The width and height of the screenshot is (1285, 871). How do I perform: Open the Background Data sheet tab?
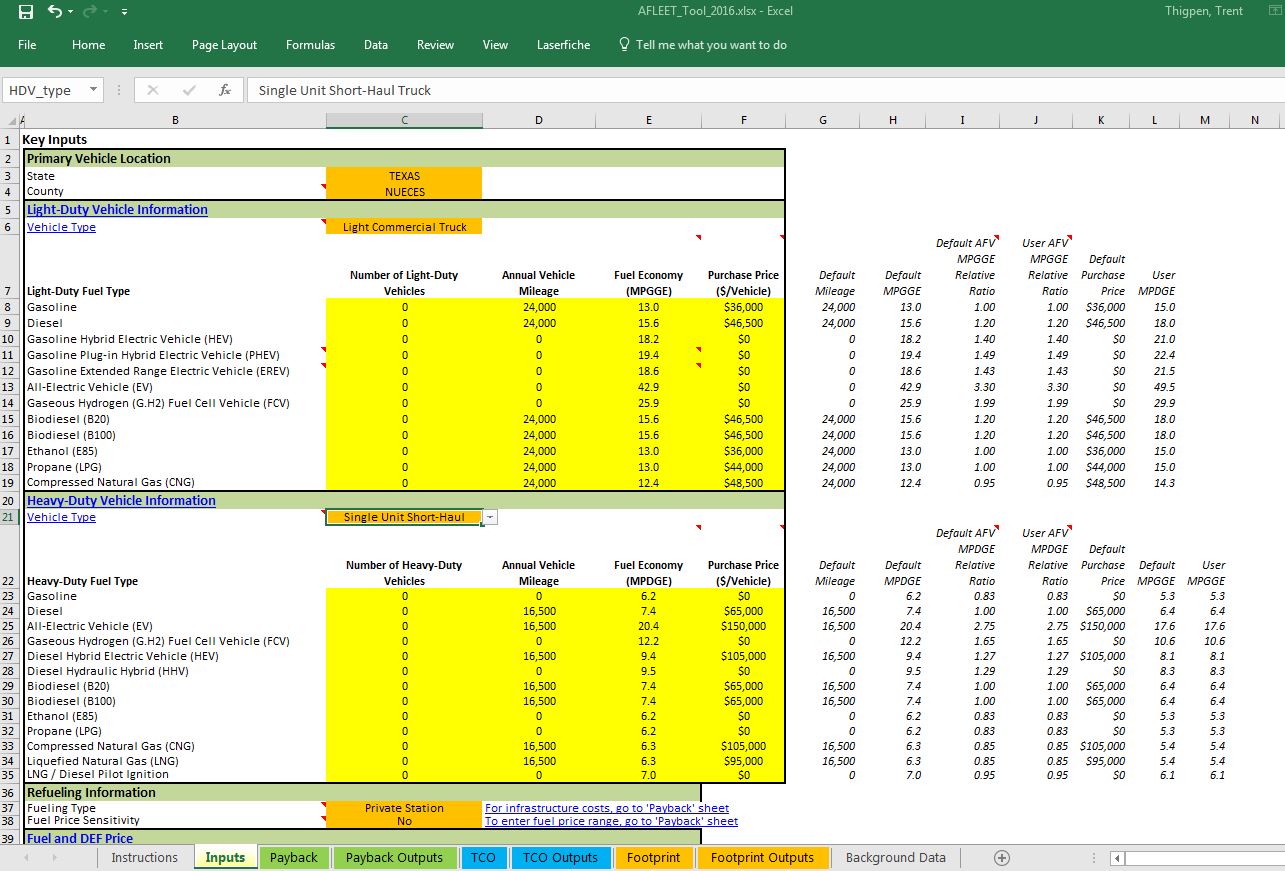[x=895, y=857]
